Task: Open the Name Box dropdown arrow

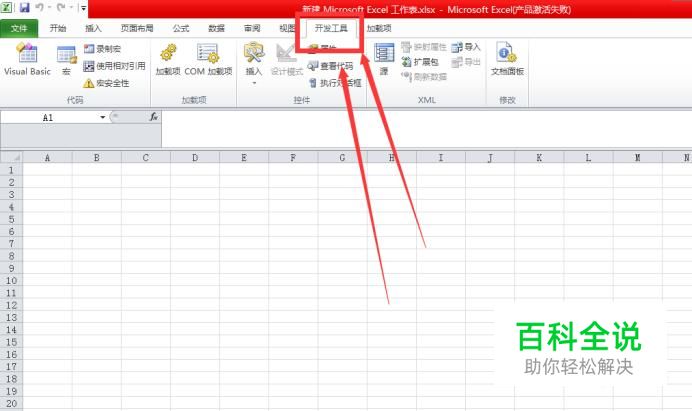Action: [x=102, y=117]
